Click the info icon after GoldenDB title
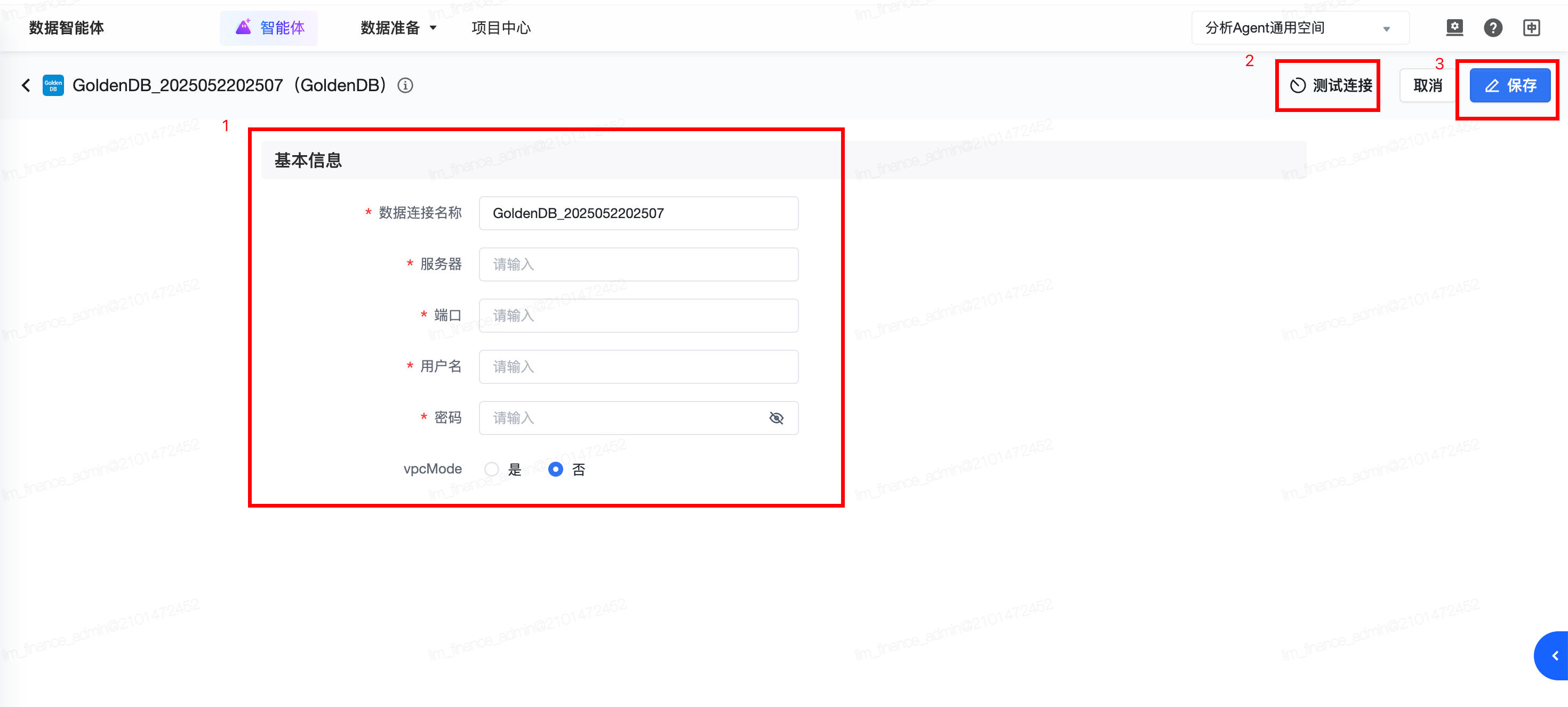The height and width of the screenshot is (707, 1568). click(405, 85)
